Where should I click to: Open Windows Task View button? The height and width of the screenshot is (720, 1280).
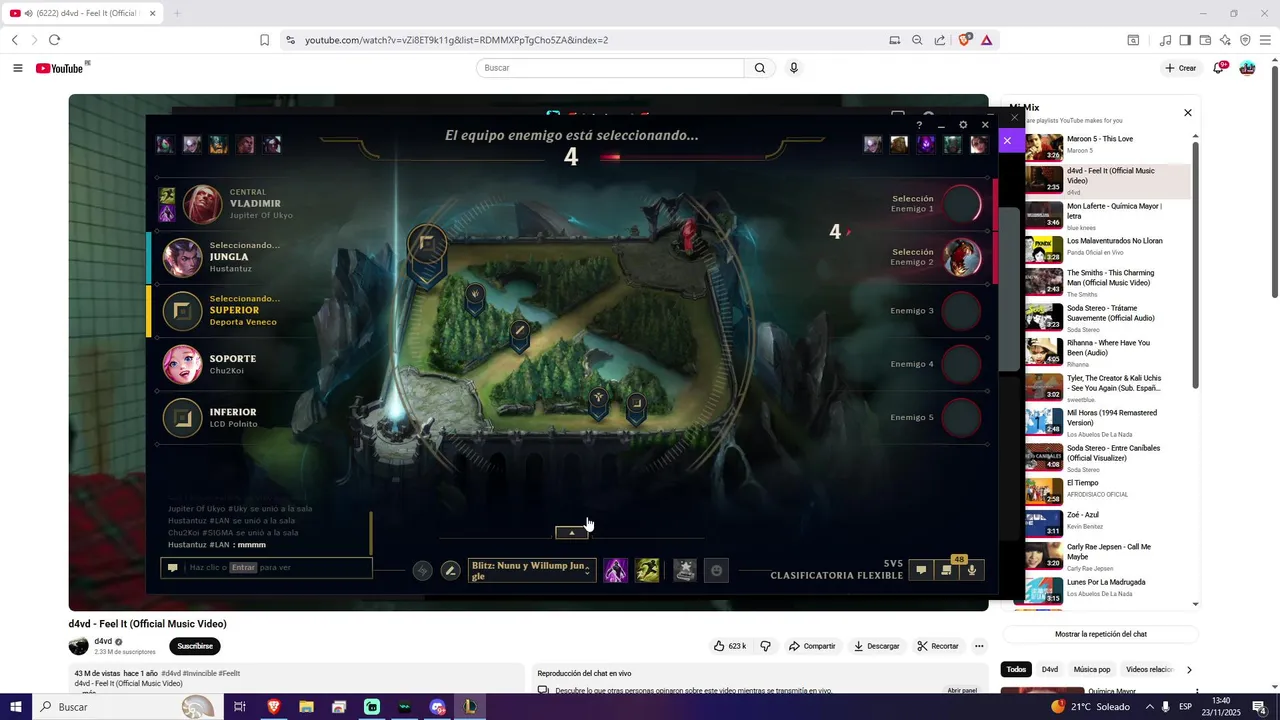pos(240,707)
